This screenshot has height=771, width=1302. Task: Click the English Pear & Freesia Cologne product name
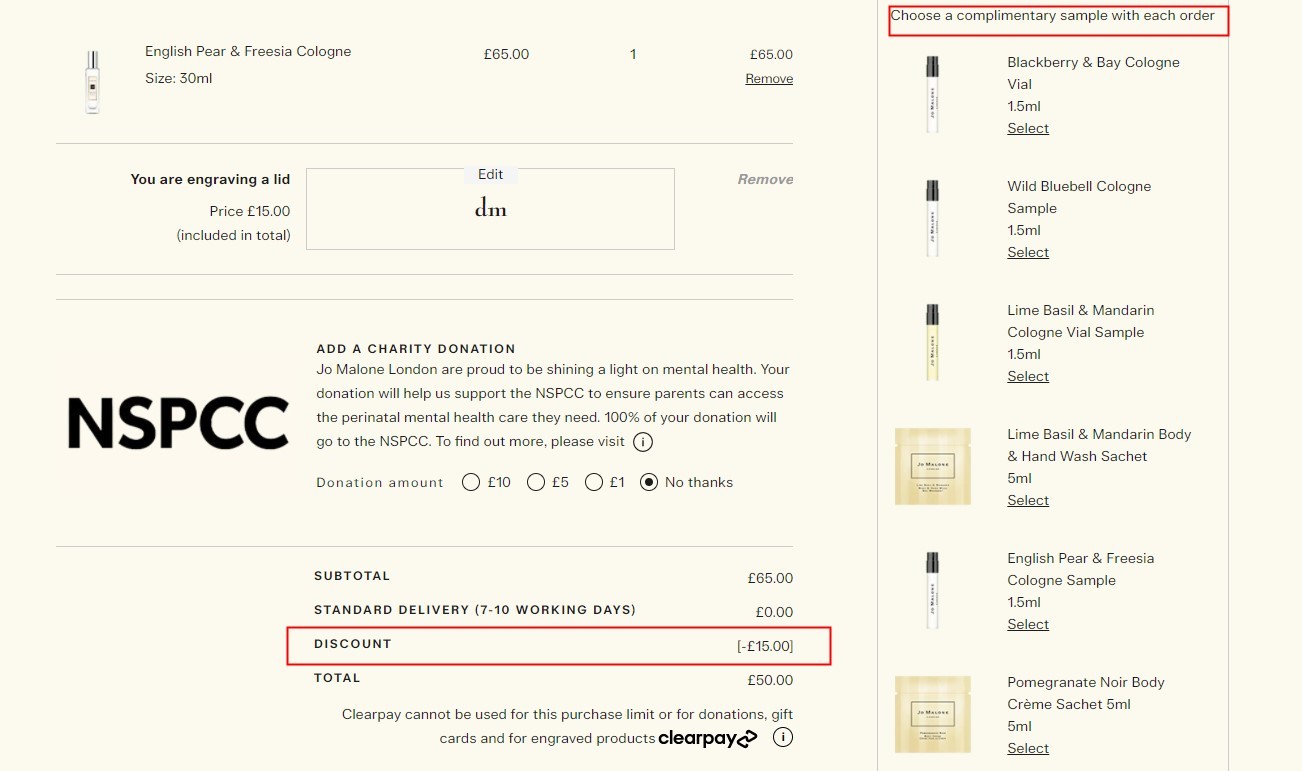tap(248, 51)
